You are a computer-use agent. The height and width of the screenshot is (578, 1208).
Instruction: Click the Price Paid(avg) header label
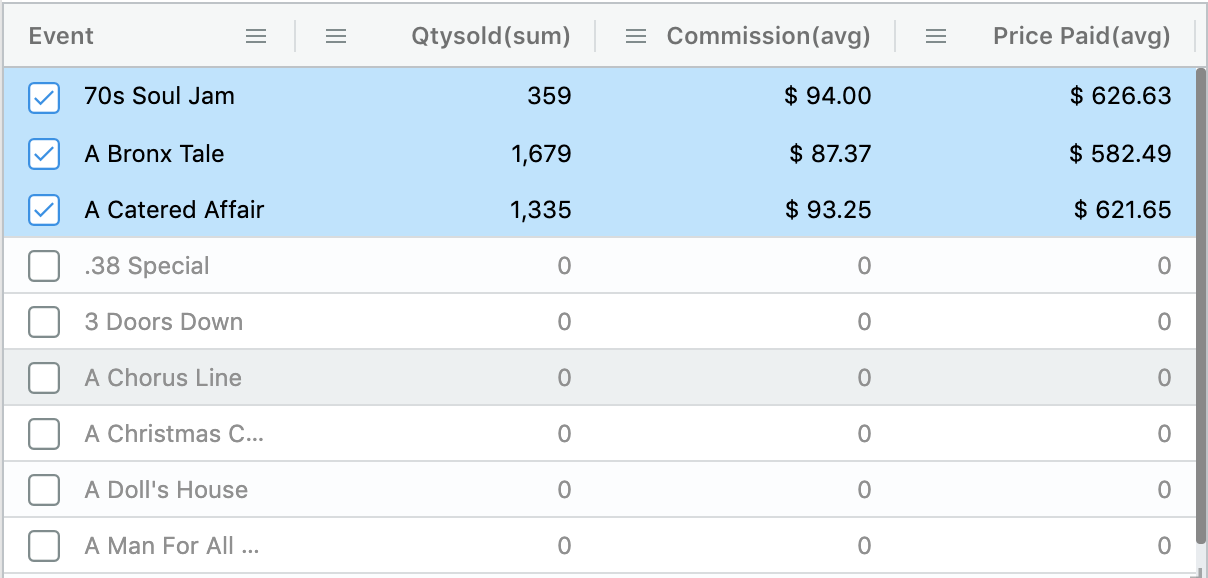tap(1081, 36)
